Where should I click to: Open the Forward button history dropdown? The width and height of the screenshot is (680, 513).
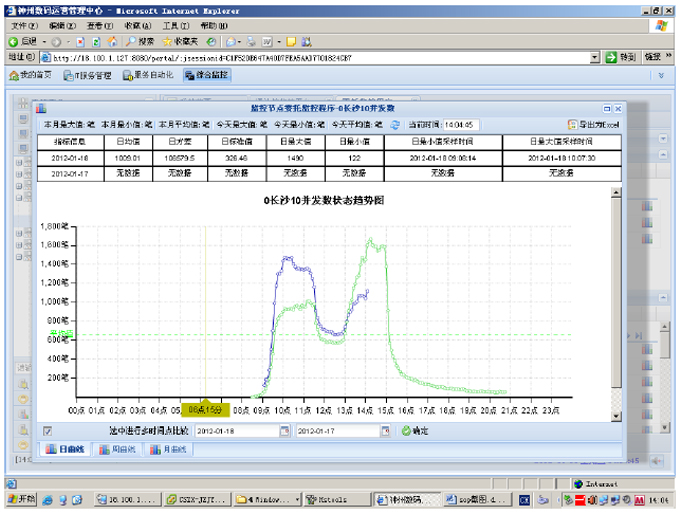click(68, 42)
